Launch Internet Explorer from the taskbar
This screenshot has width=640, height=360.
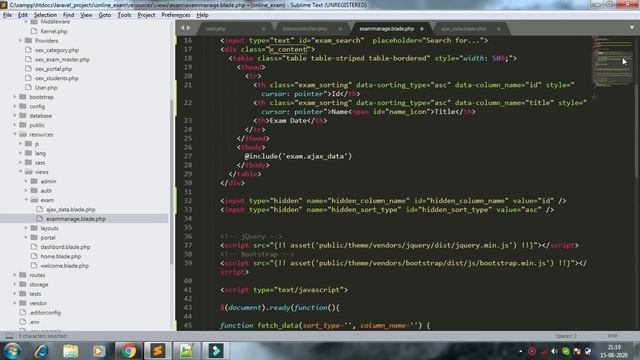[x=41, y=351]
